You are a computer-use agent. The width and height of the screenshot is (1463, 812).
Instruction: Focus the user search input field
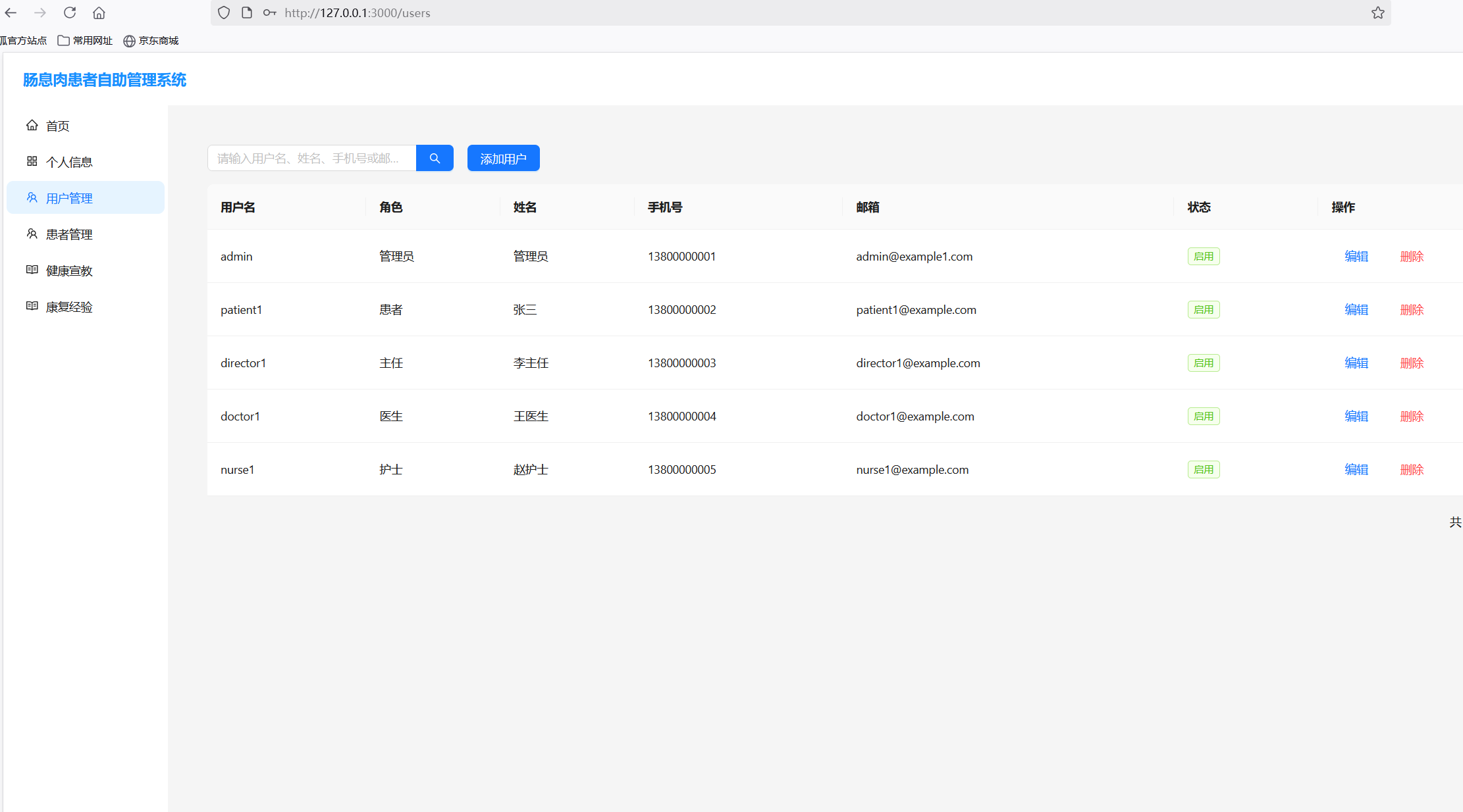(311, 158)
